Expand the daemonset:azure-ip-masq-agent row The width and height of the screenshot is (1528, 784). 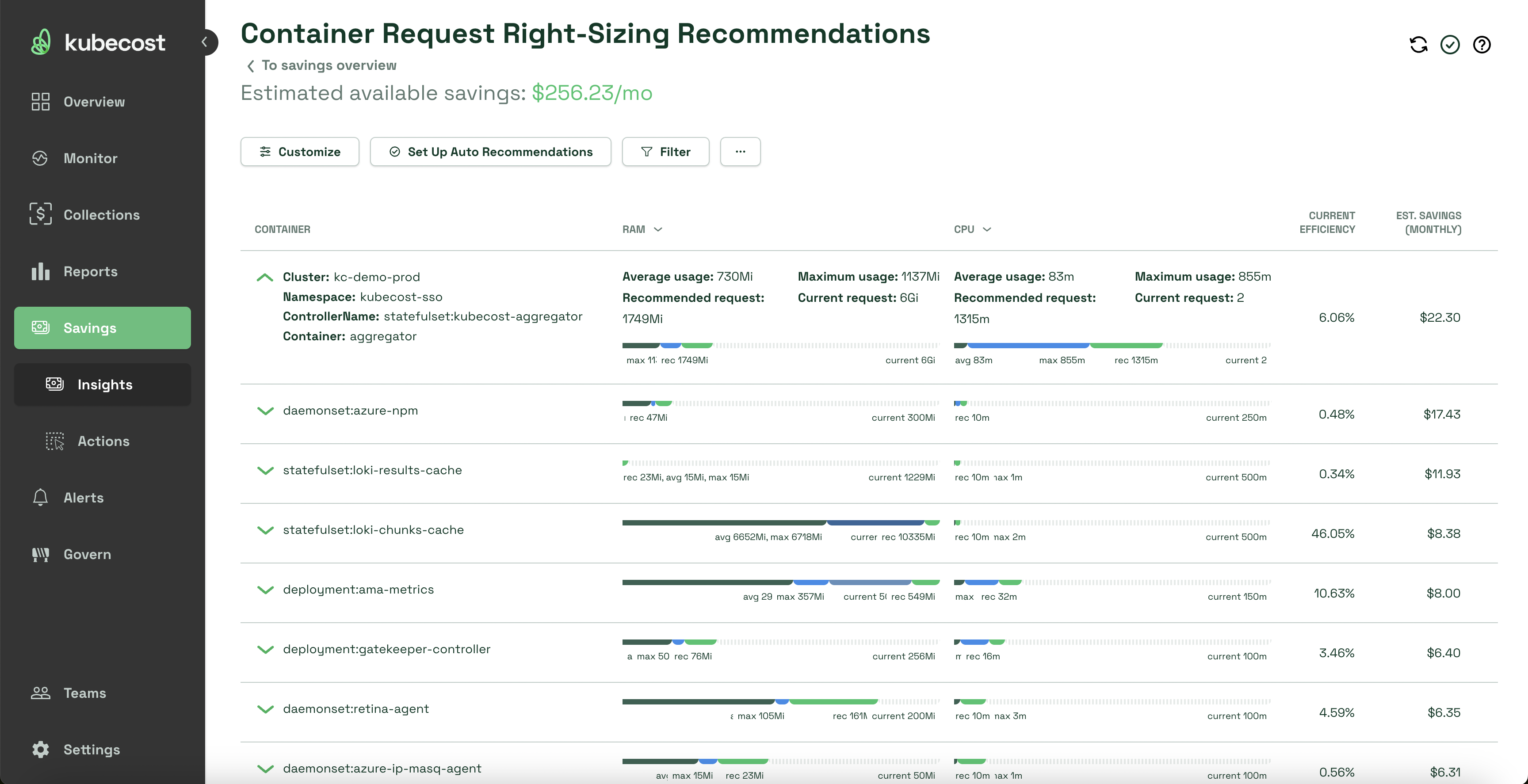[x=265, y=769]
